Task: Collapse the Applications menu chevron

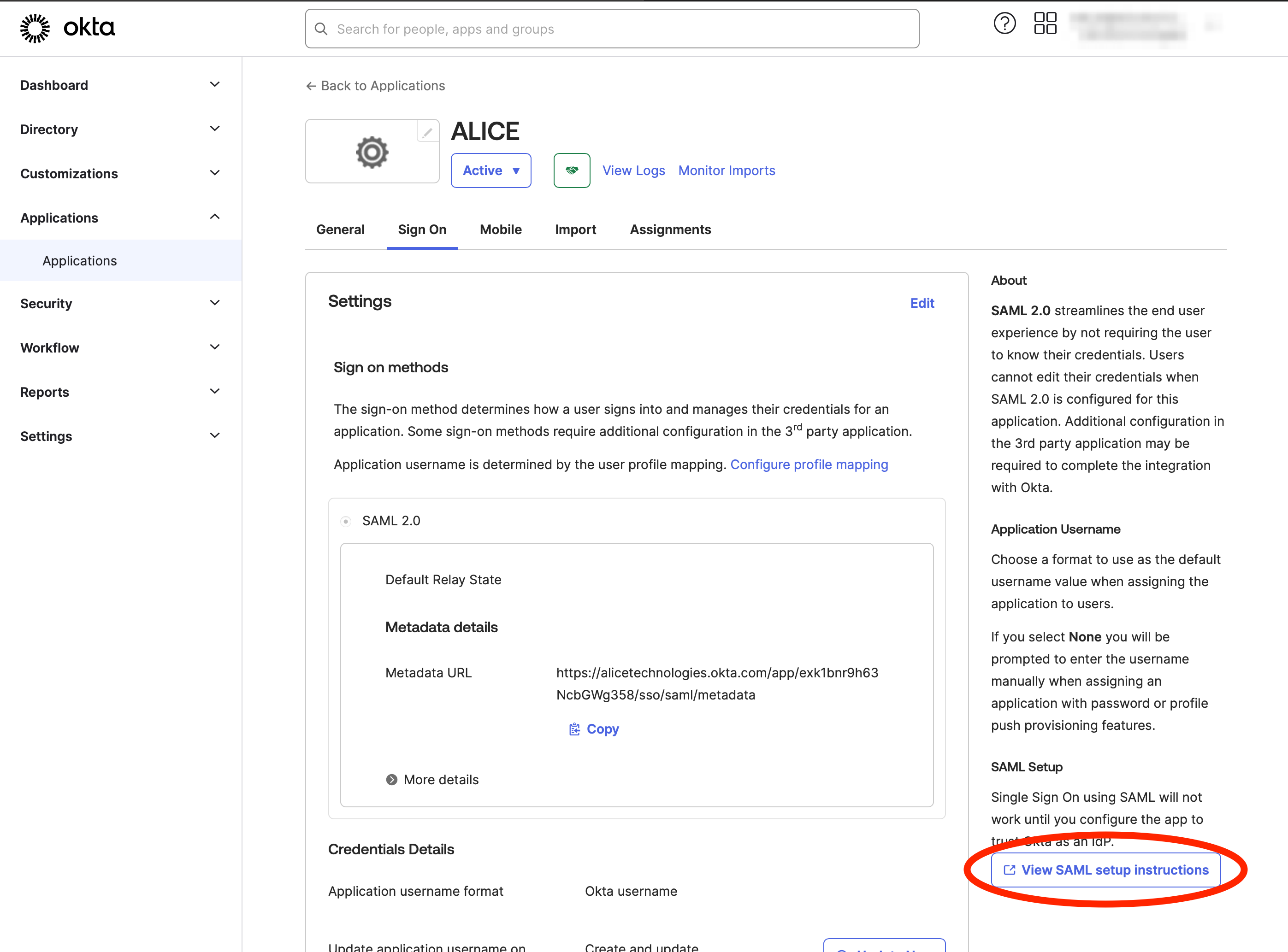Action: 214,217
